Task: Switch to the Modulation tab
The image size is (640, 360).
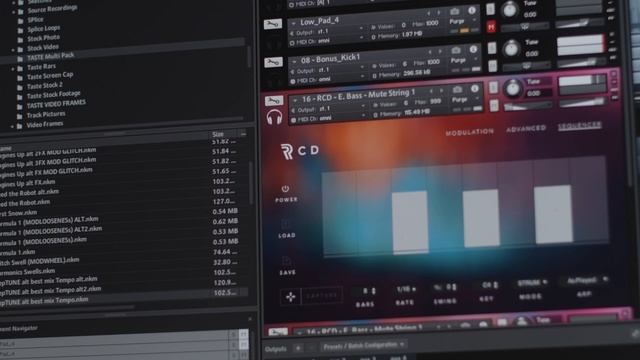Action: click(469, 132)
